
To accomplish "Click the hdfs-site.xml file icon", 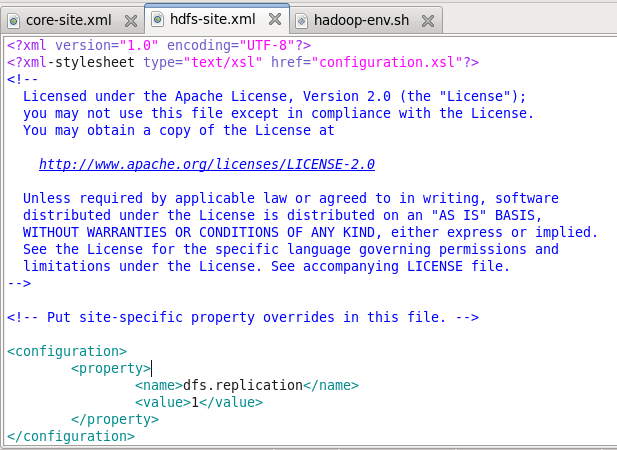I will (157, 19).
